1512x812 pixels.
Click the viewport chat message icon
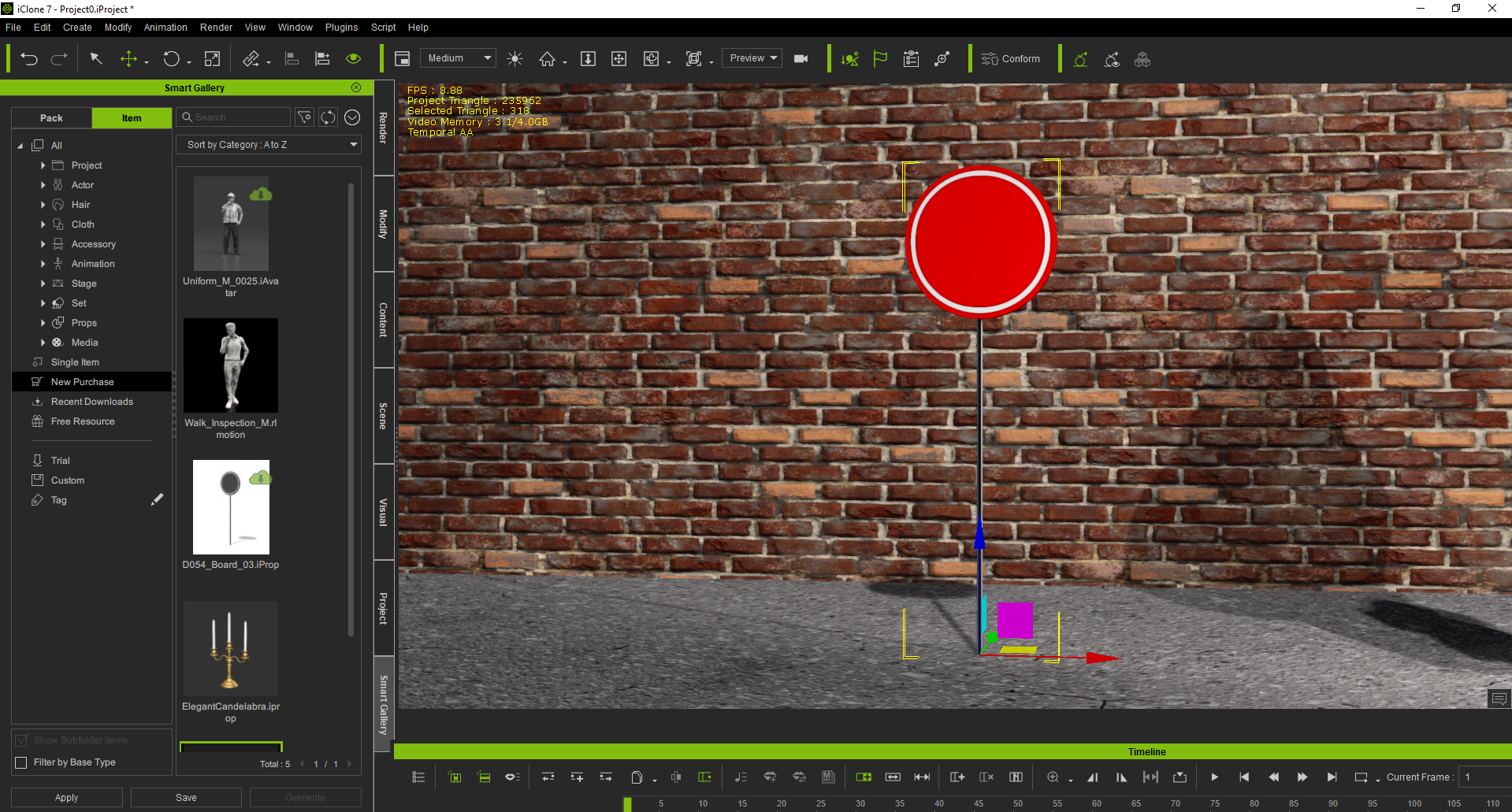tap(1499, 699)
